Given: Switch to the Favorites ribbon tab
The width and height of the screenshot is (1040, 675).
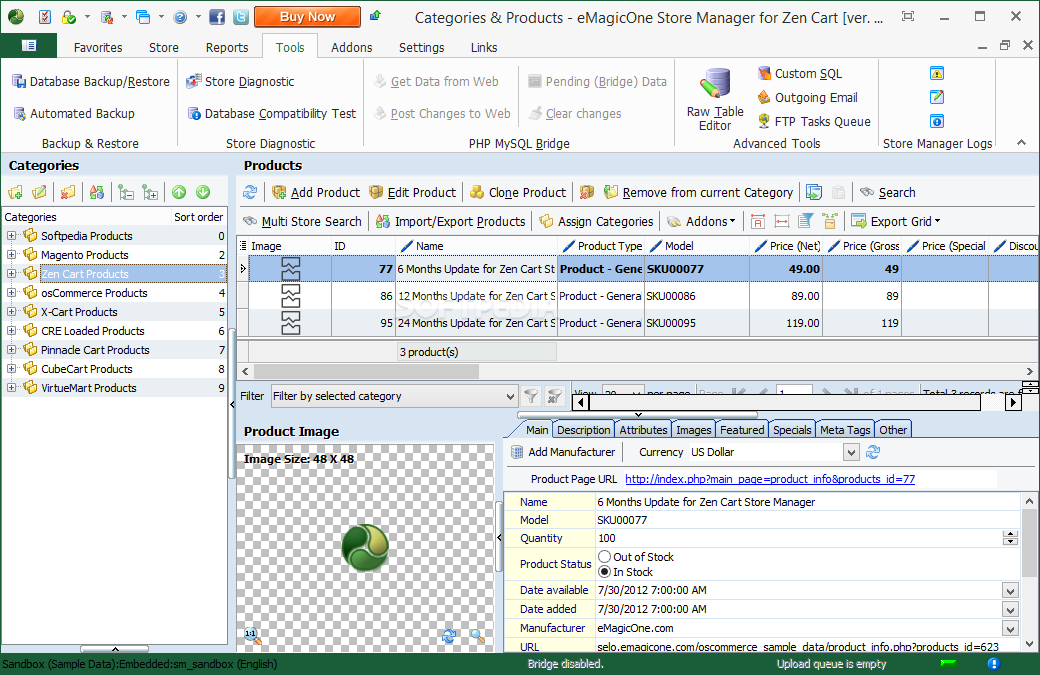Looking at the screenshot, I should point(98,48).
